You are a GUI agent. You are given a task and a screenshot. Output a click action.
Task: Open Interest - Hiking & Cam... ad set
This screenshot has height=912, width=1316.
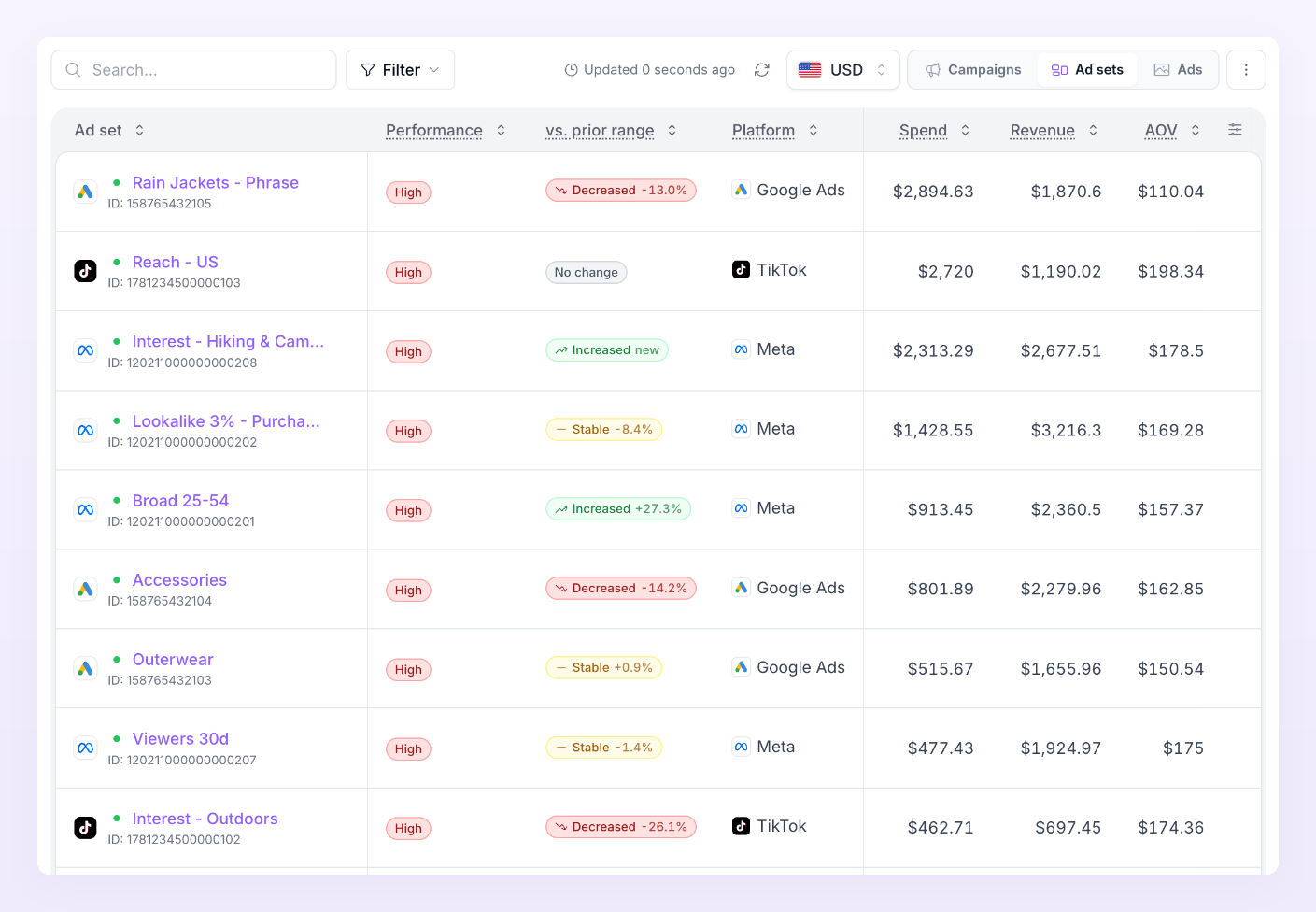(x=228, y=342)
